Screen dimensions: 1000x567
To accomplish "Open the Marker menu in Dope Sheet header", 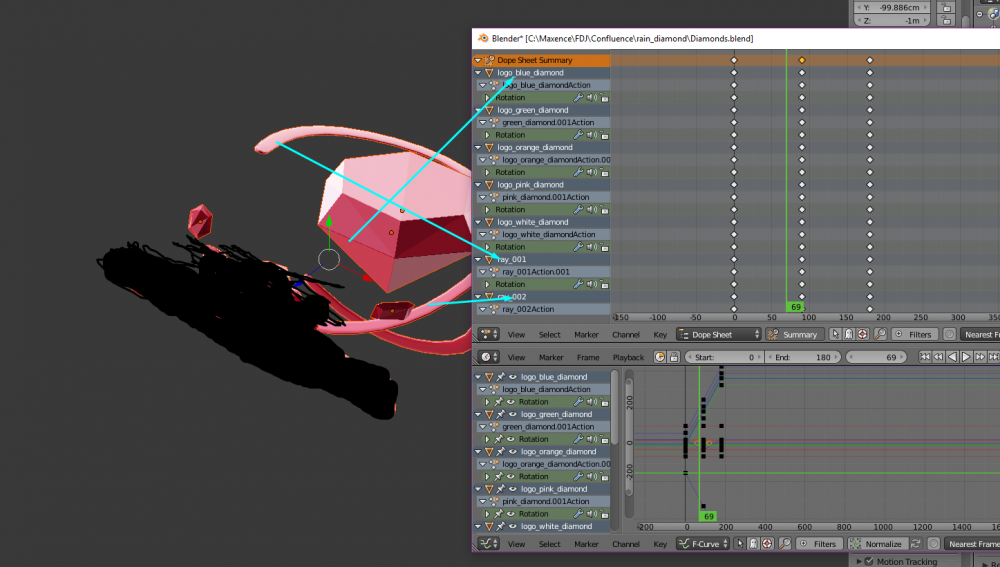I will coord(586,334).
